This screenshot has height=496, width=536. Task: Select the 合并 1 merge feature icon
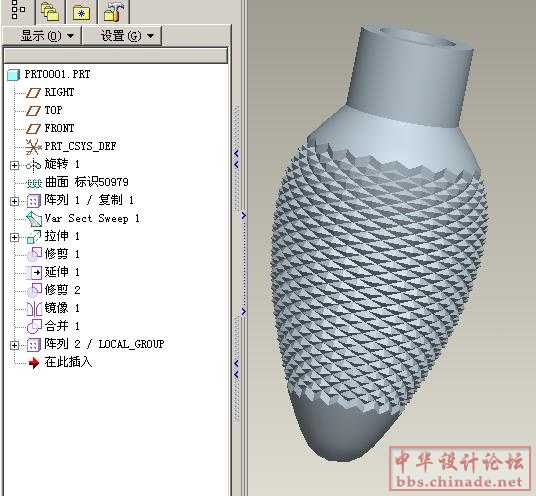(34, 326)
